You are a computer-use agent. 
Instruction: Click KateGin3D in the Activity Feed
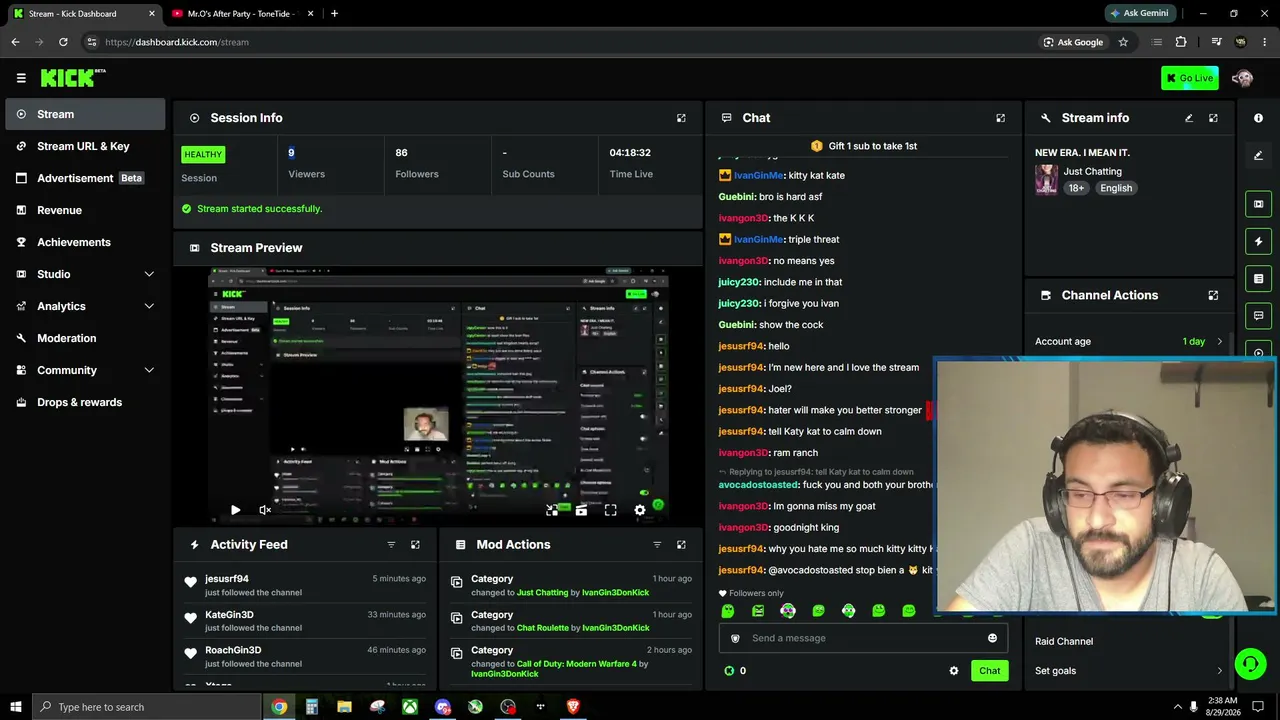229,615
